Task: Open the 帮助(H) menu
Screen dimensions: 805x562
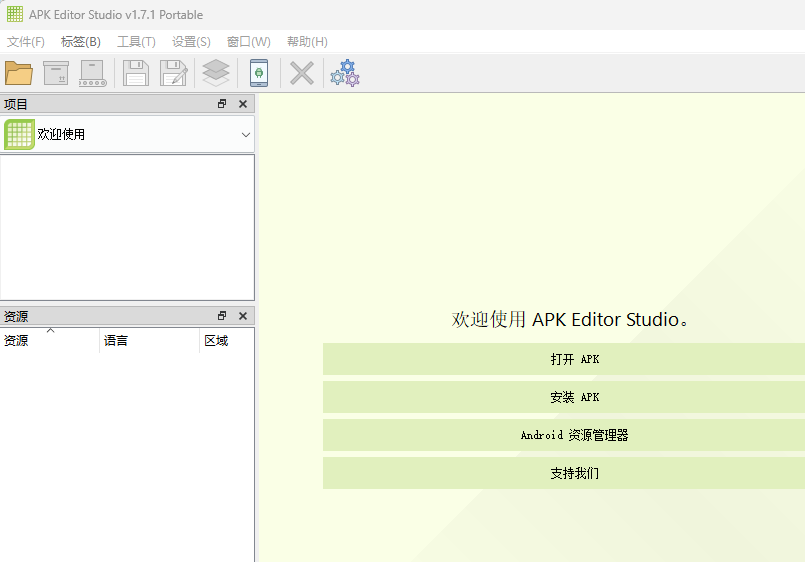Action: click(x=307, y=42)
